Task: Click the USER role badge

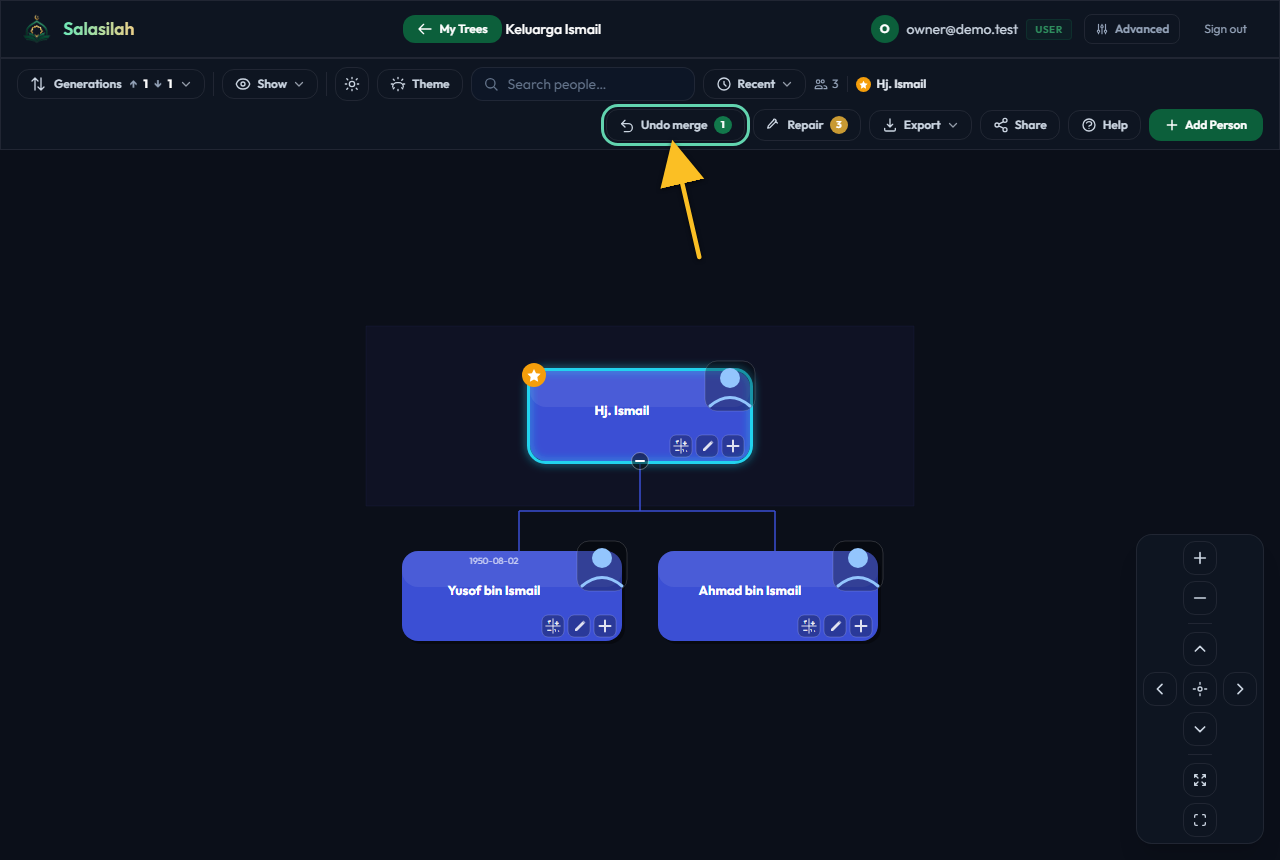Action: pos(1048,29)
